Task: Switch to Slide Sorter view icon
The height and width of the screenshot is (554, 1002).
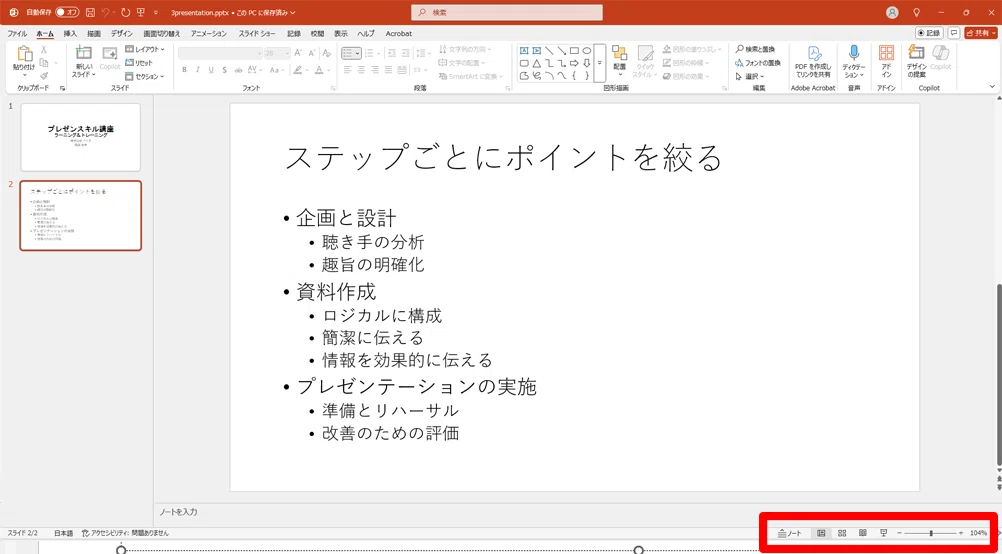Action: pos(842,533)
